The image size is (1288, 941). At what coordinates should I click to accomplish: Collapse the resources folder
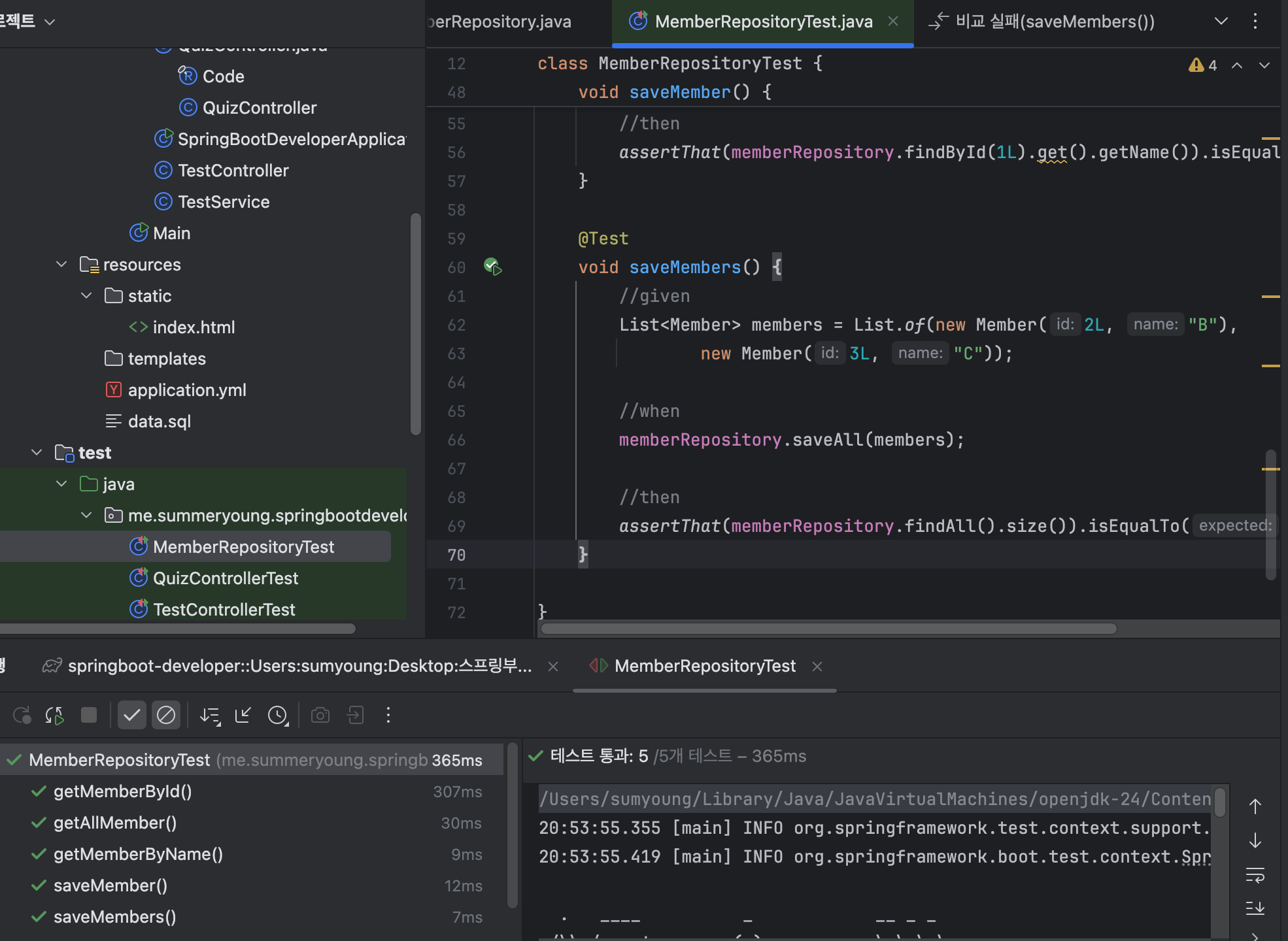click(61, 265)
